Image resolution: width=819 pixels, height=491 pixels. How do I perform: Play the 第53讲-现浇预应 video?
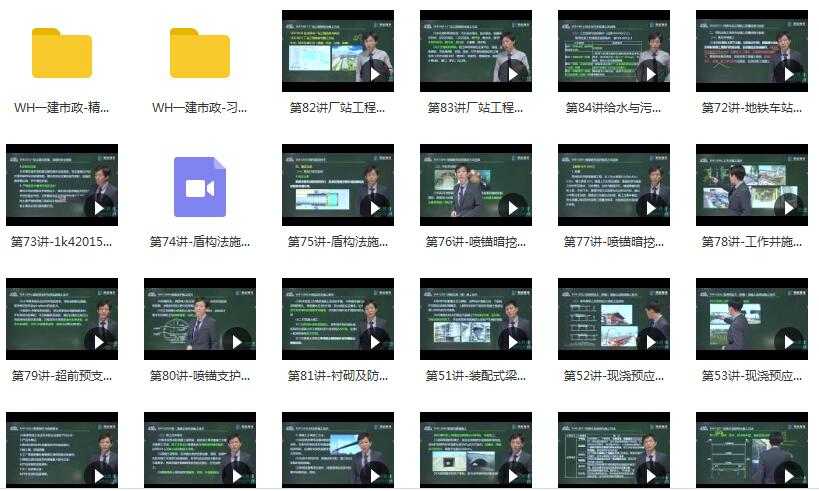pos(788,341)
